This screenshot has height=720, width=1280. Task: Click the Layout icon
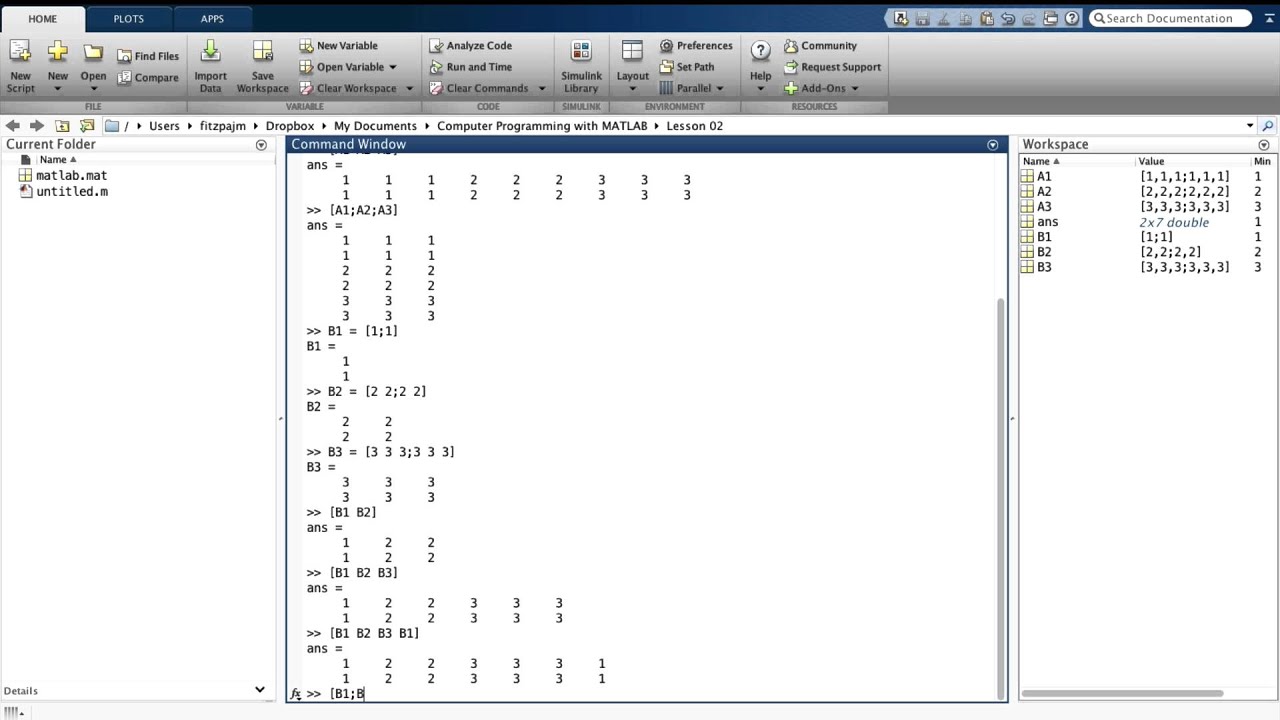click(x=632, y=52)
